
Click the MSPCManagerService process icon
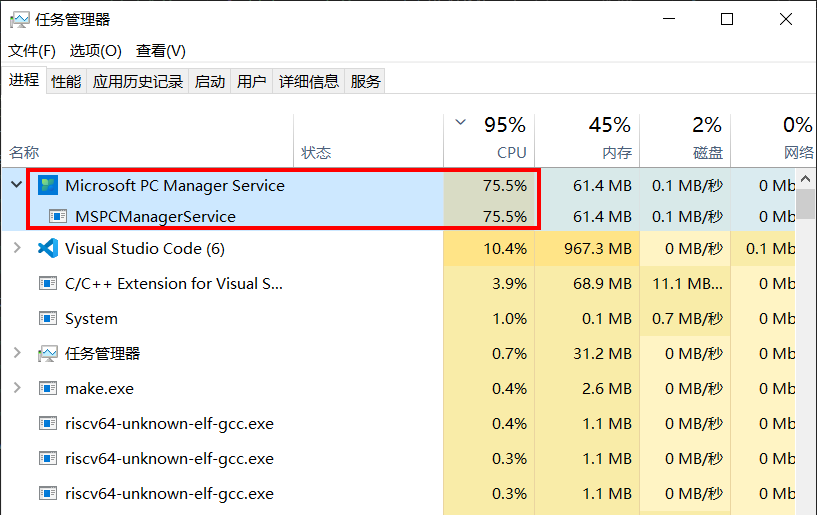(x=58, y=216)
